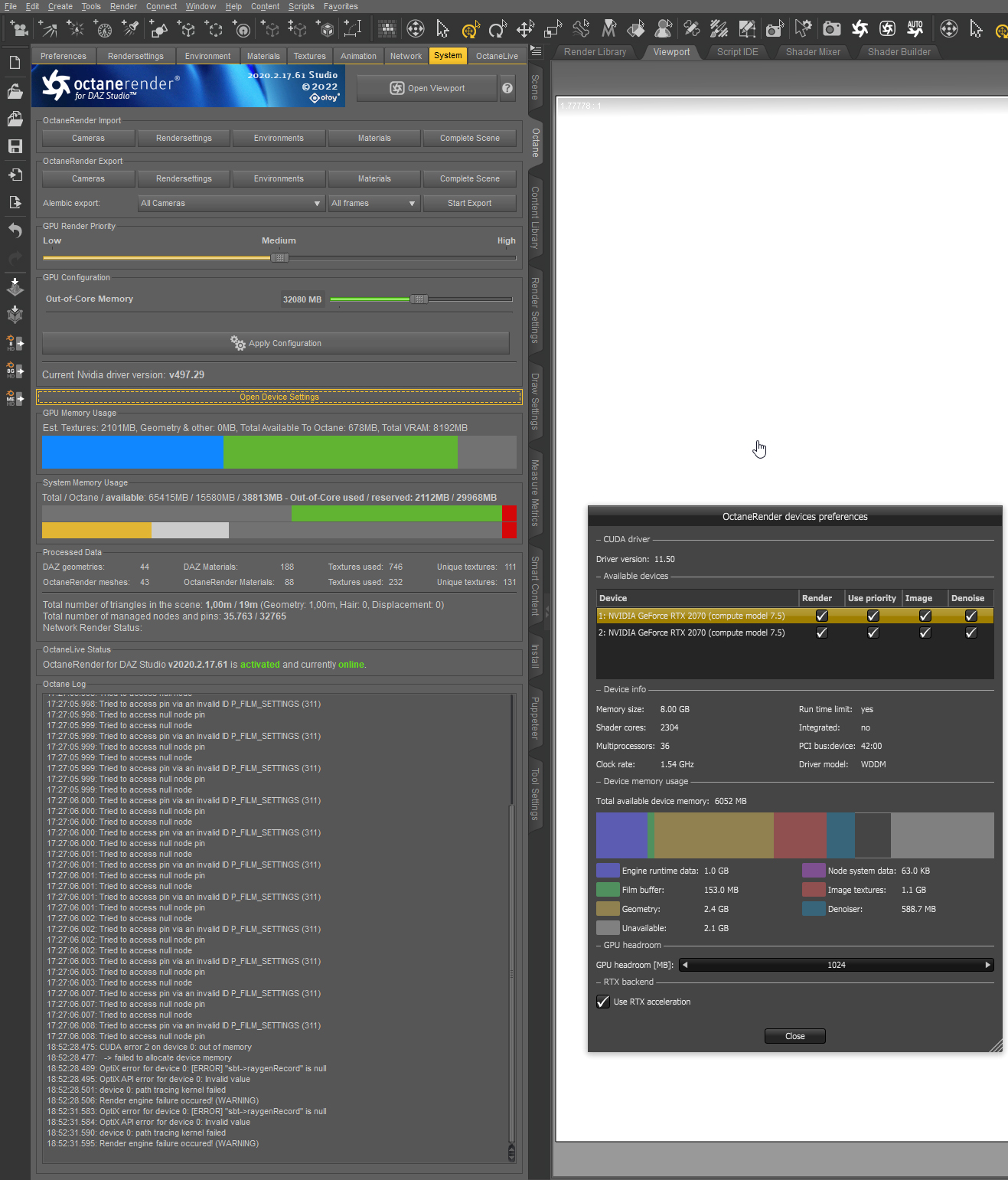Select device 1 NVIDIA GeForce RTX 2070 row
The image size is (1008, 1180).
click(795, 616)
